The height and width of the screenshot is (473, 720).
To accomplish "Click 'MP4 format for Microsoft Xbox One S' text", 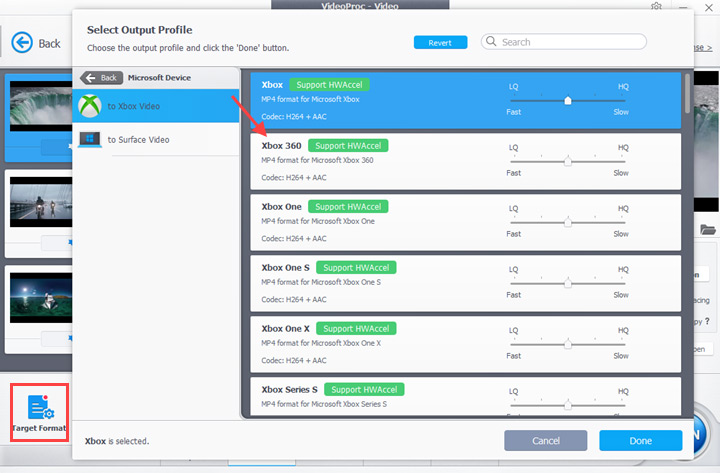I will (321, 282).
